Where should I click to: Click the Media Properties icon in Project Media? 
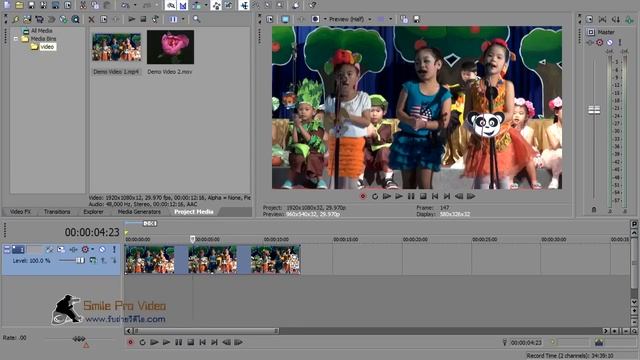point(104,19)
